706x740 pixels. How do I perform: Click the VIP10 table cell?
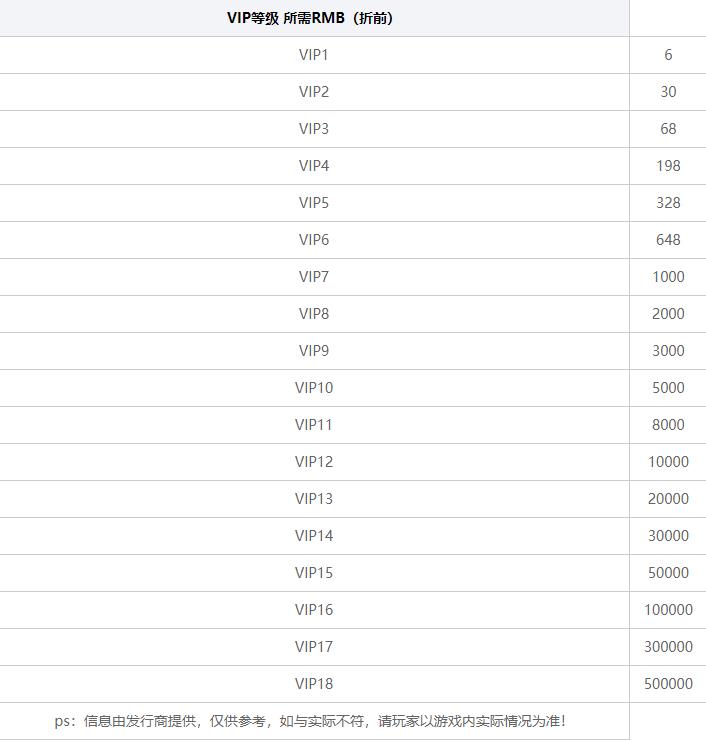[314, 388]
